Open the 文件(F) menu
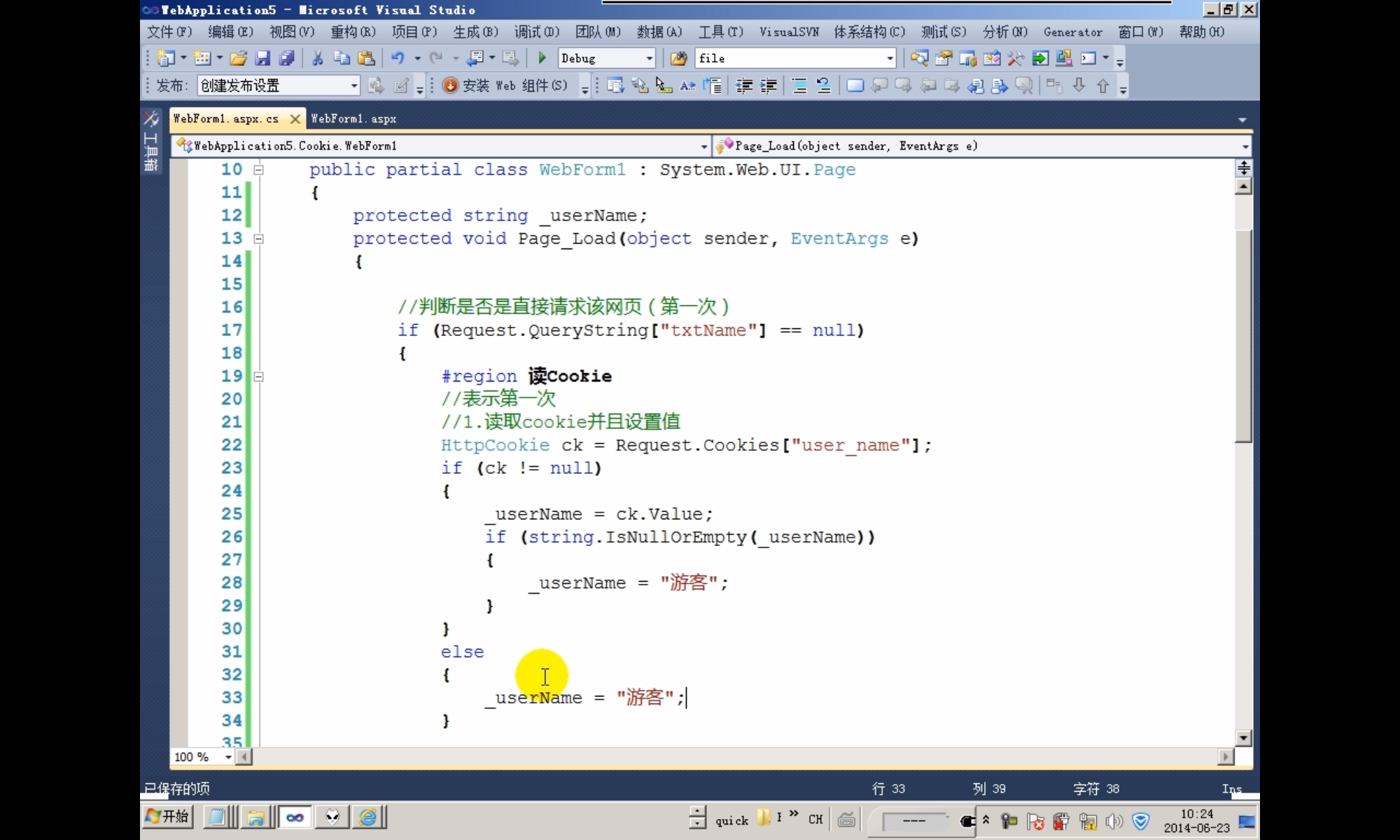The height and width of the screenshot is (840, 1400). [169, 31]
